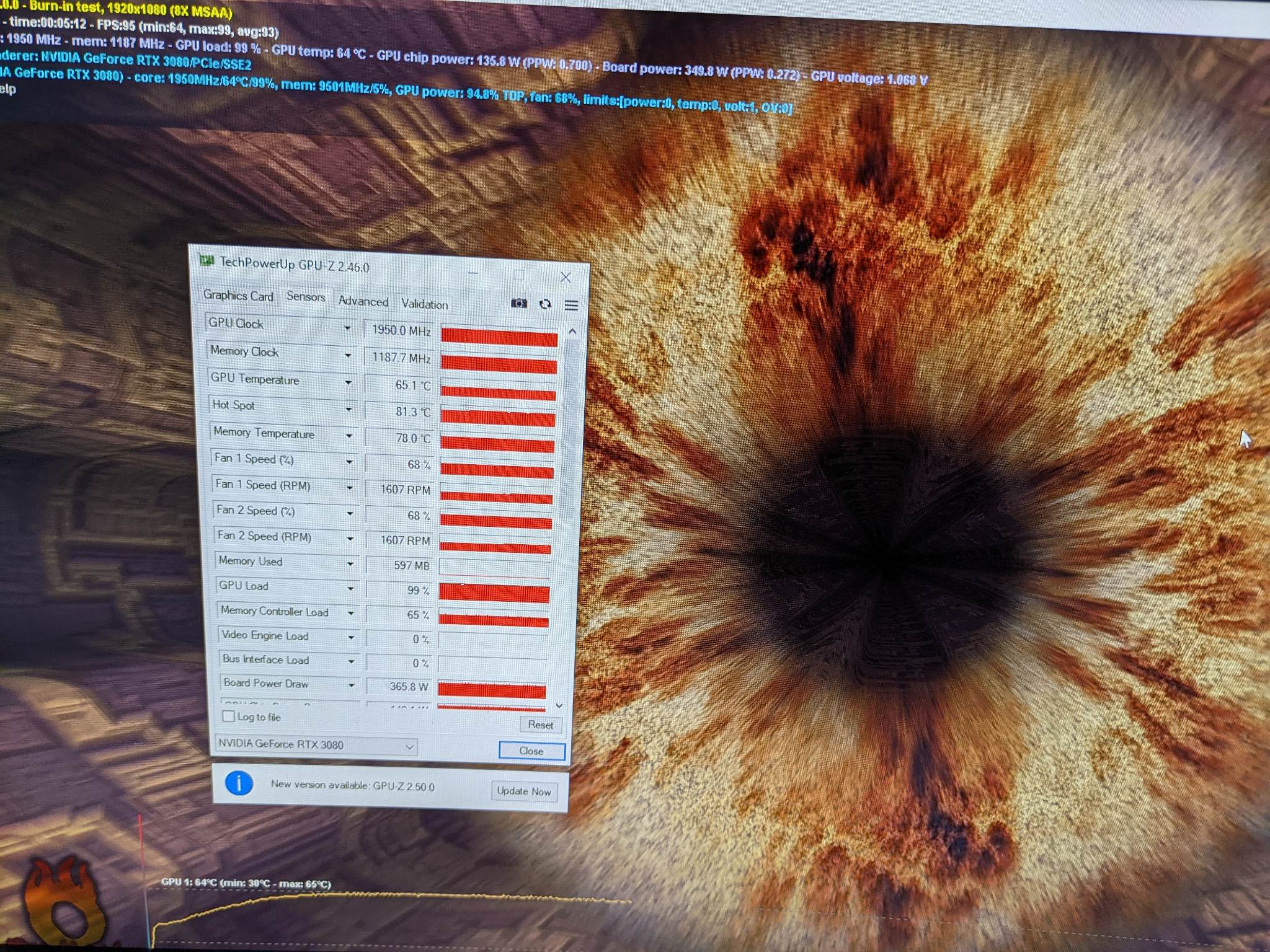Switch to the Advanced tab
This screenshot has height=952, width=1270.
click(363, 301)
